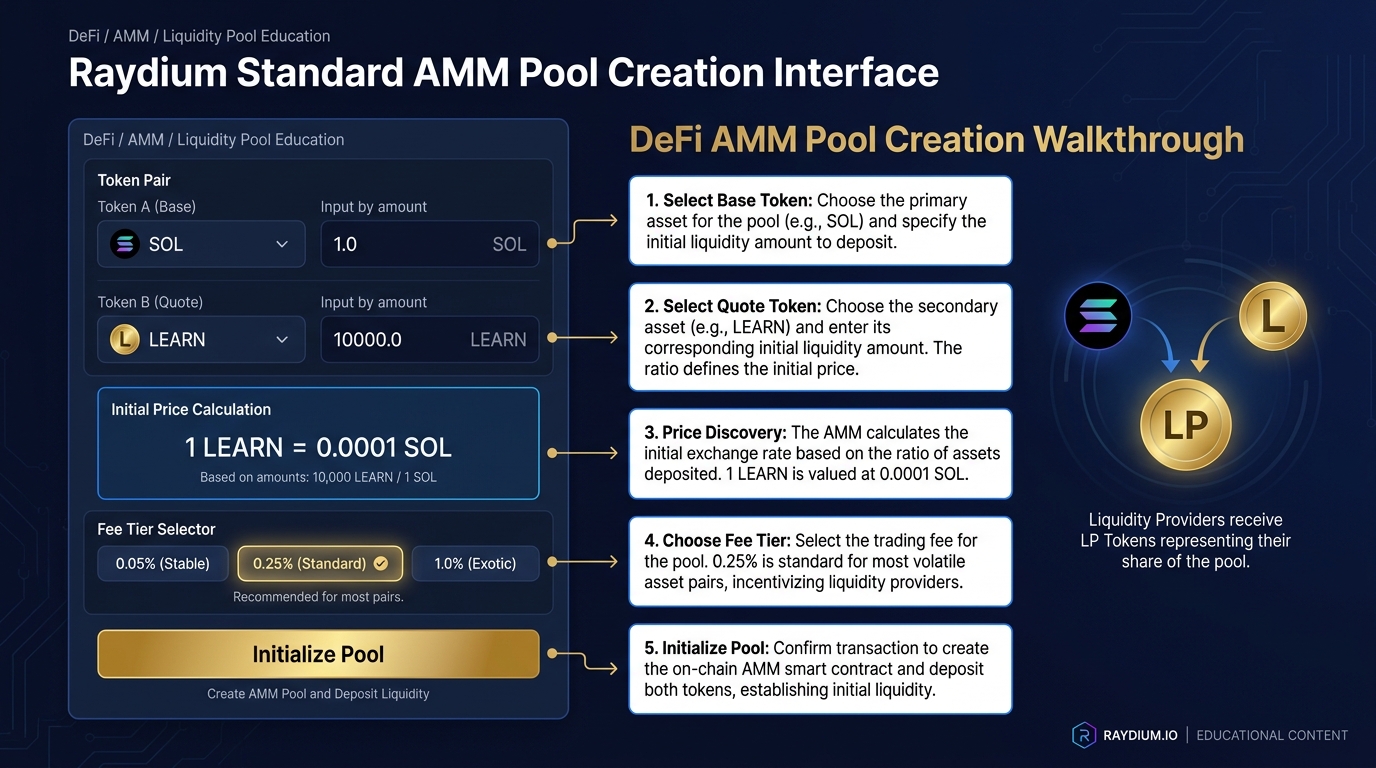Screen dimensions: 1376x768
Task: Click the 'Token A (Base)' label
Action: click(x=147, y=207)
